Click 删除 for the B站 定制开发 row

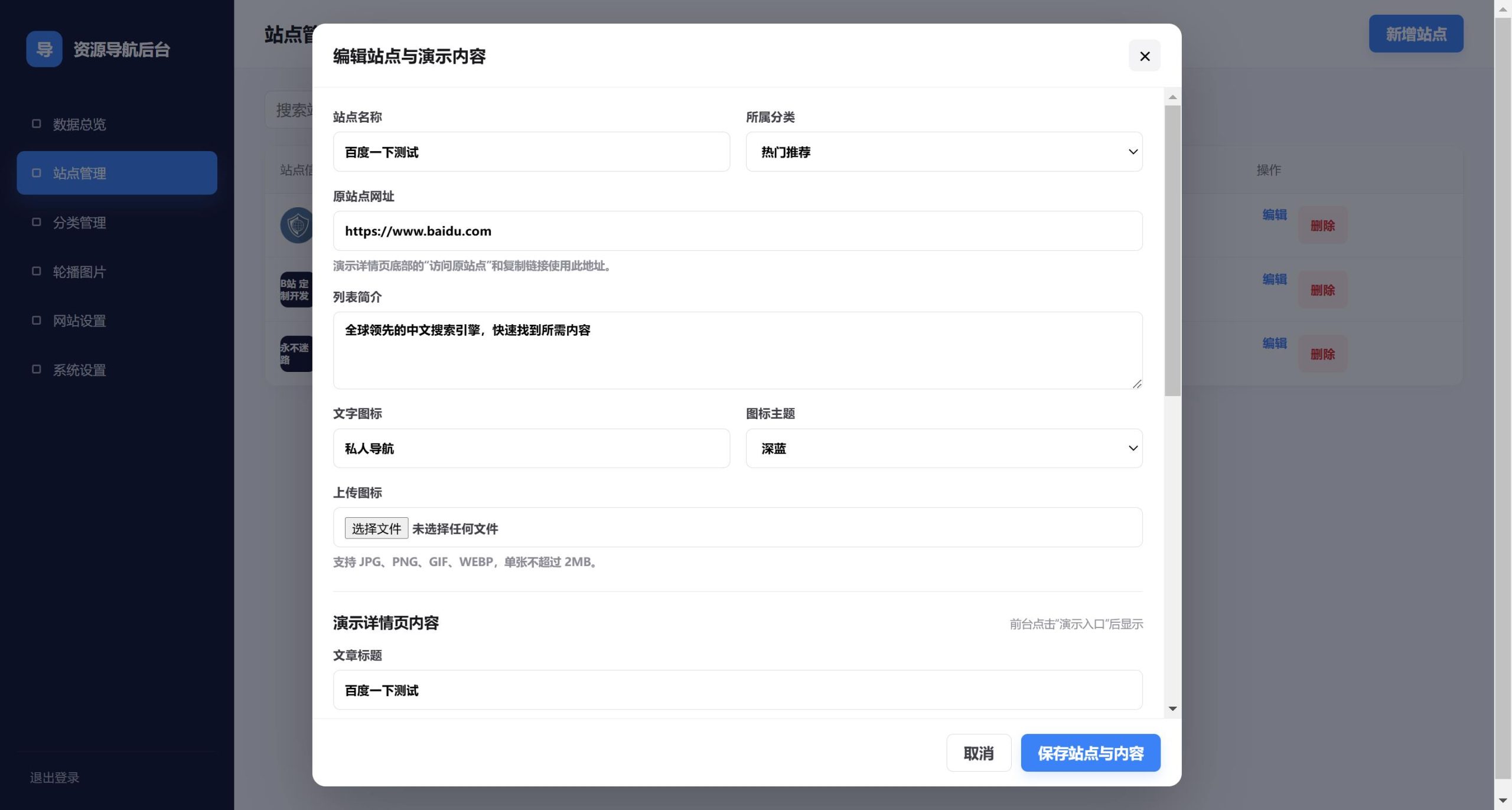(1322, 289)
